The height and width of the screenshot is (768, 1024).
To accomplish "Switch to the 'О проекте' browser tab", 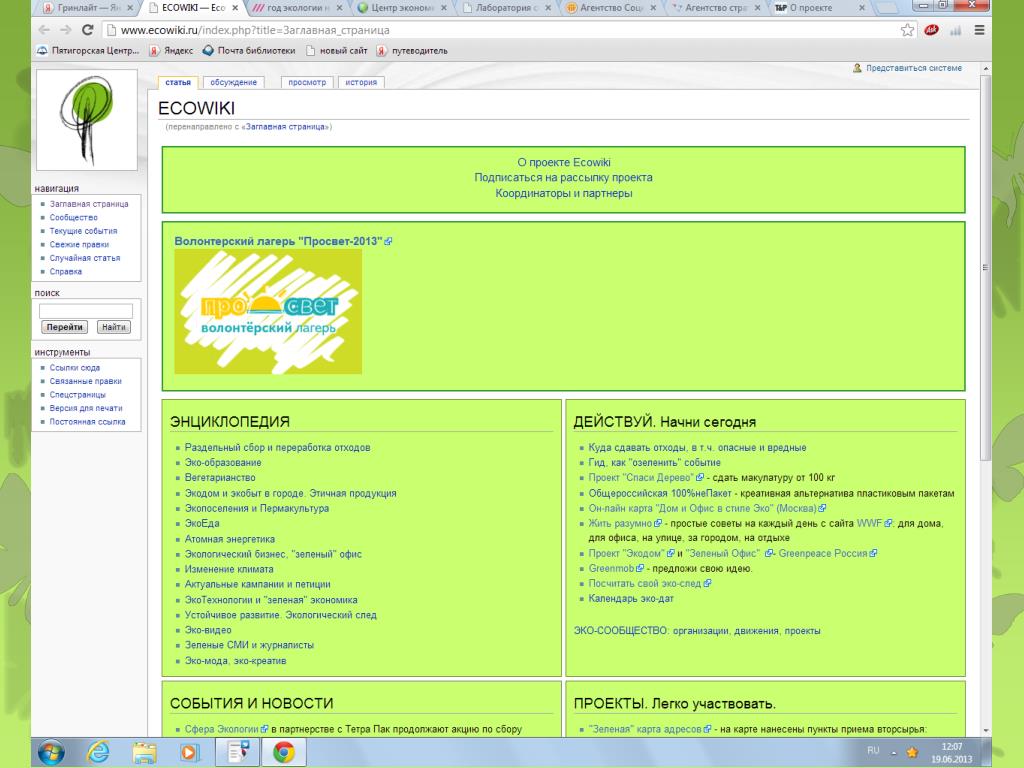I will point(820,8).
